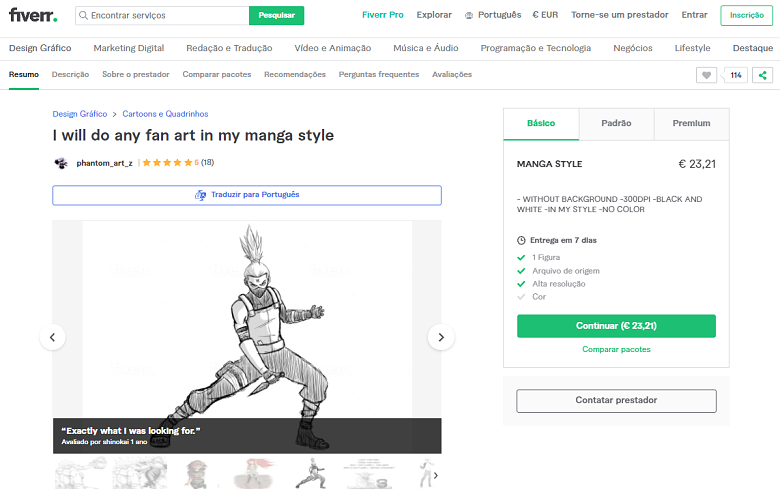Click the greyed check mark beside Cor
Screen dimensions: 780x498
521,297
